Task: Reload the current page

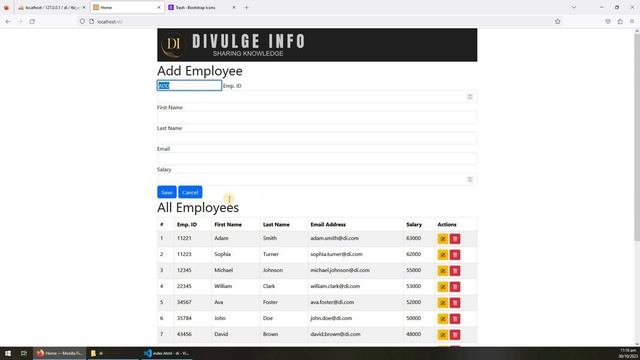Action: pos(32,21)
